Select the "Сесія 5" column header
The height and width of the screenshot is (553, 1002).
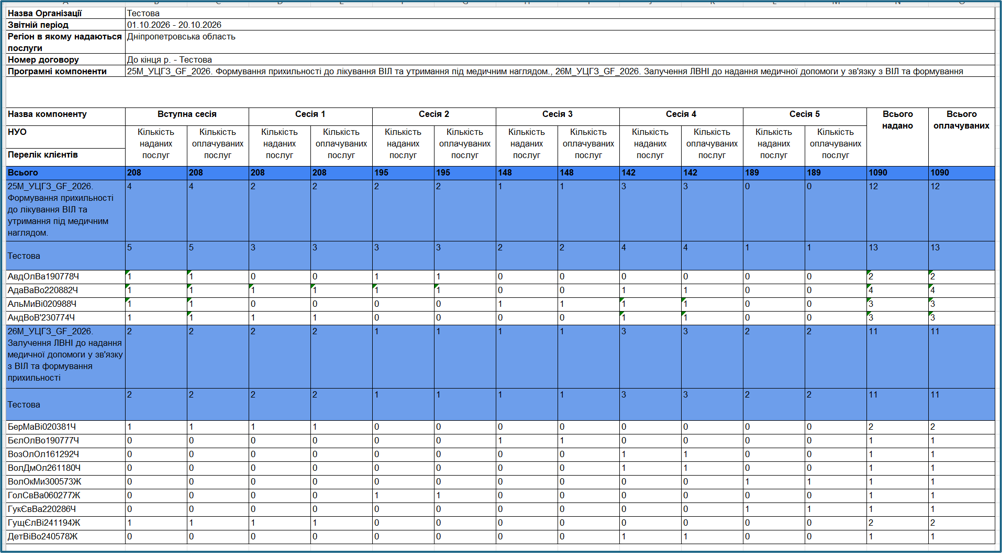pyautogui.click(x=805, y=115)
